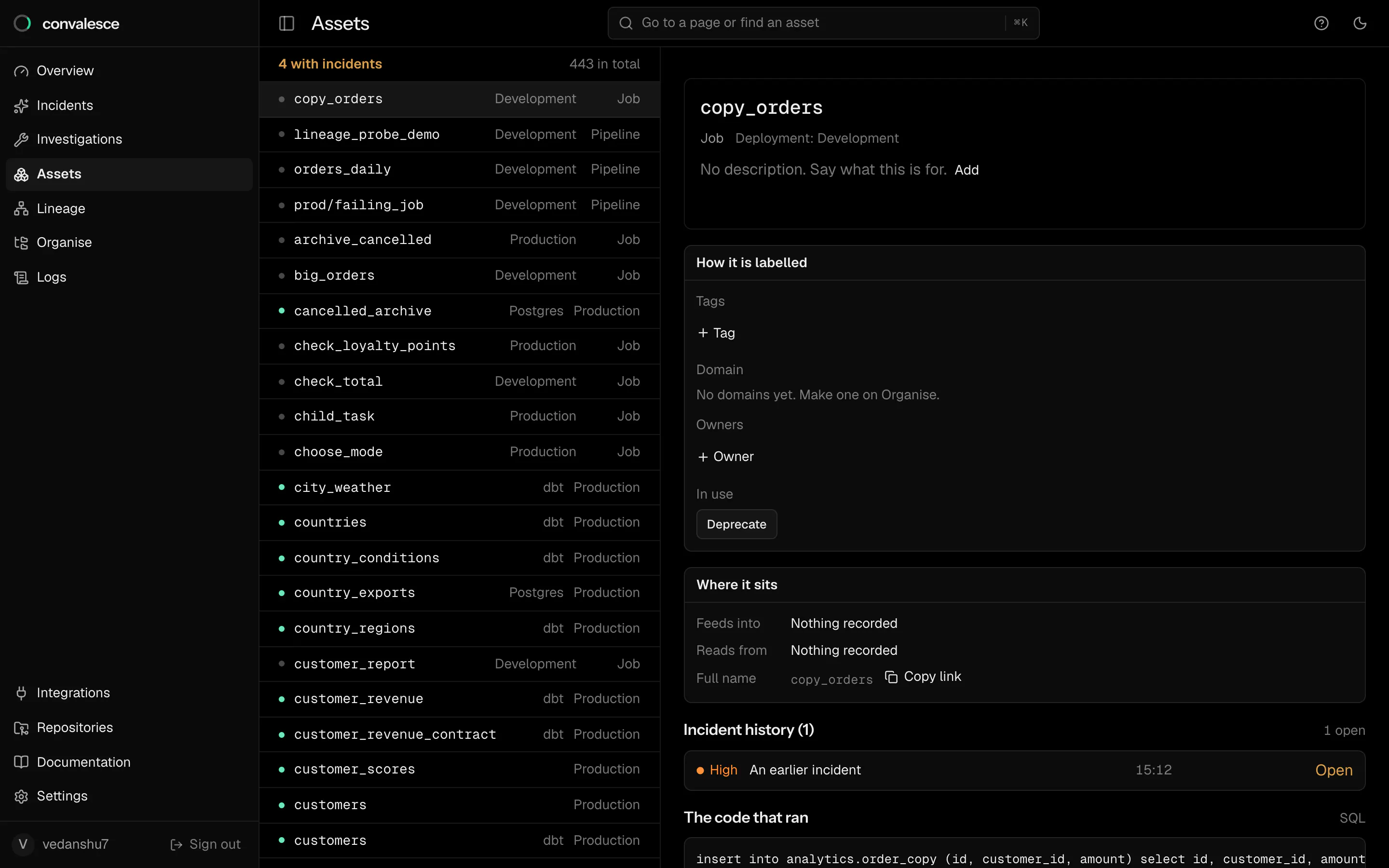Open the Assets menu item

tap(129, 175)
